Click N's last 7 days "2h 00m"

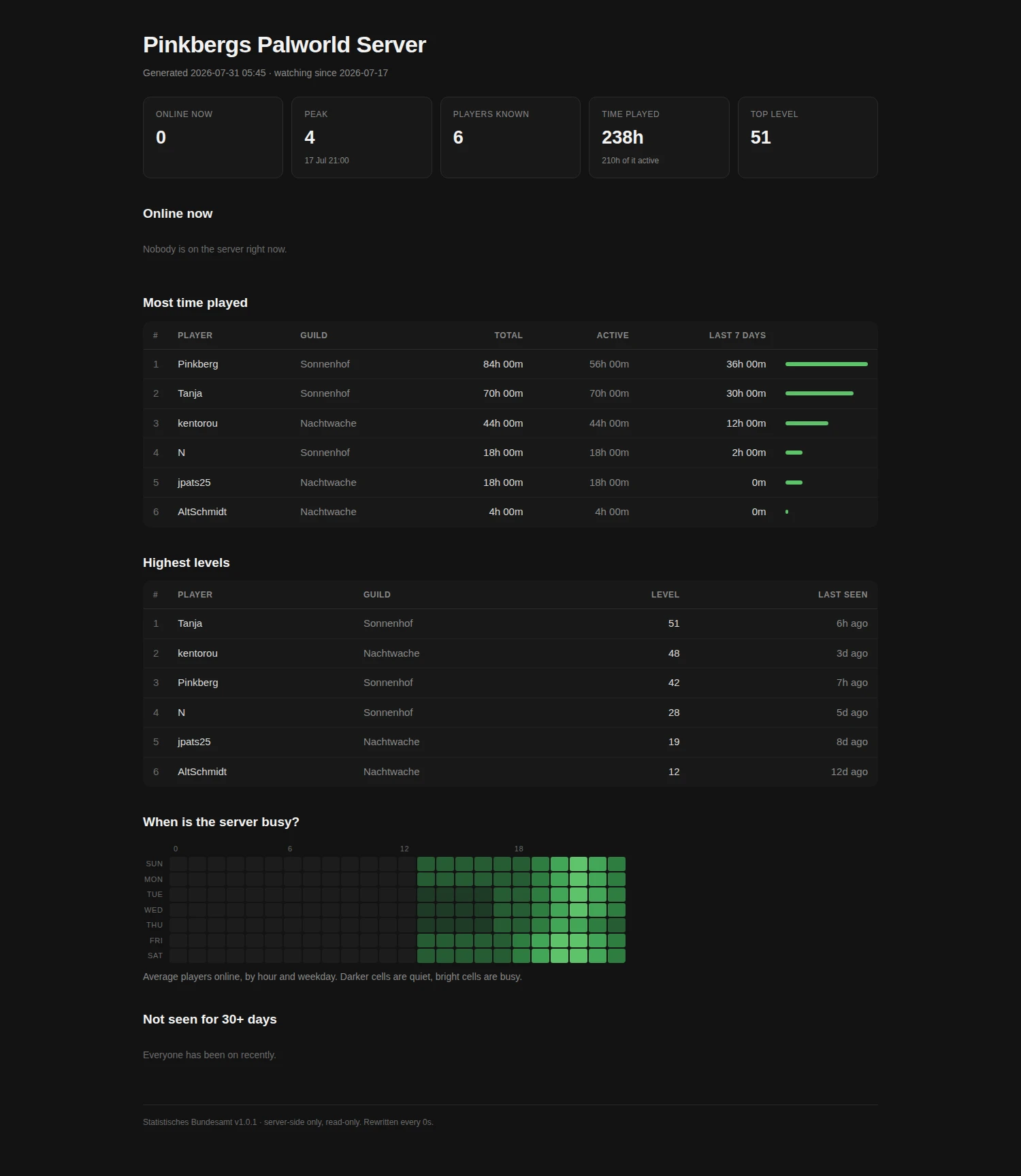[749, 453]
